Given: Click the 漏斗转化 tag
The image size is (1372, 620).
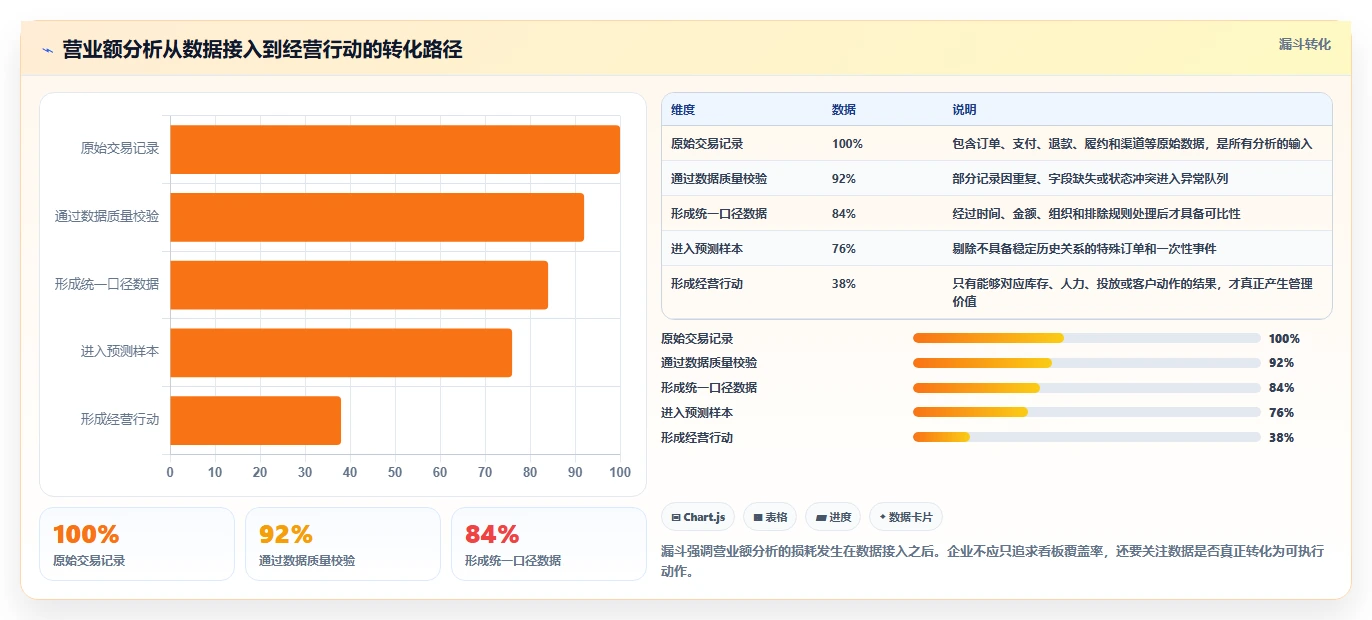Looking at the screenshot, I should point(1304,44).
